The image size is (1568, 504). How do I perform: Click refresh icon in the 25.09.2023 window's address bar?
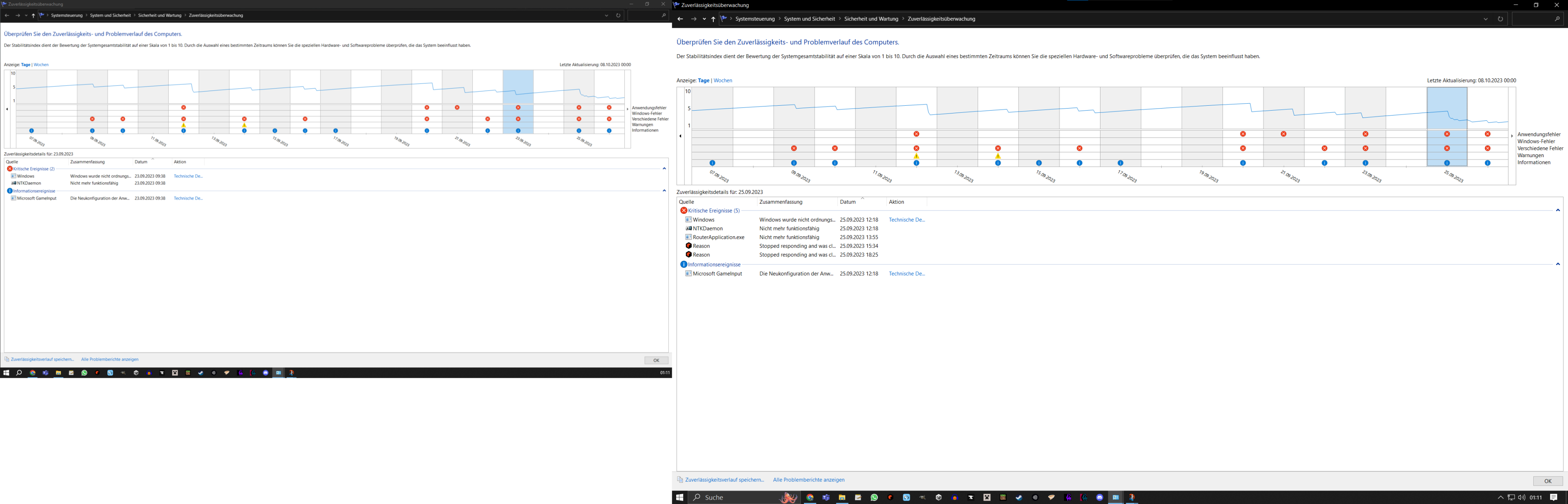[1500, 19]
